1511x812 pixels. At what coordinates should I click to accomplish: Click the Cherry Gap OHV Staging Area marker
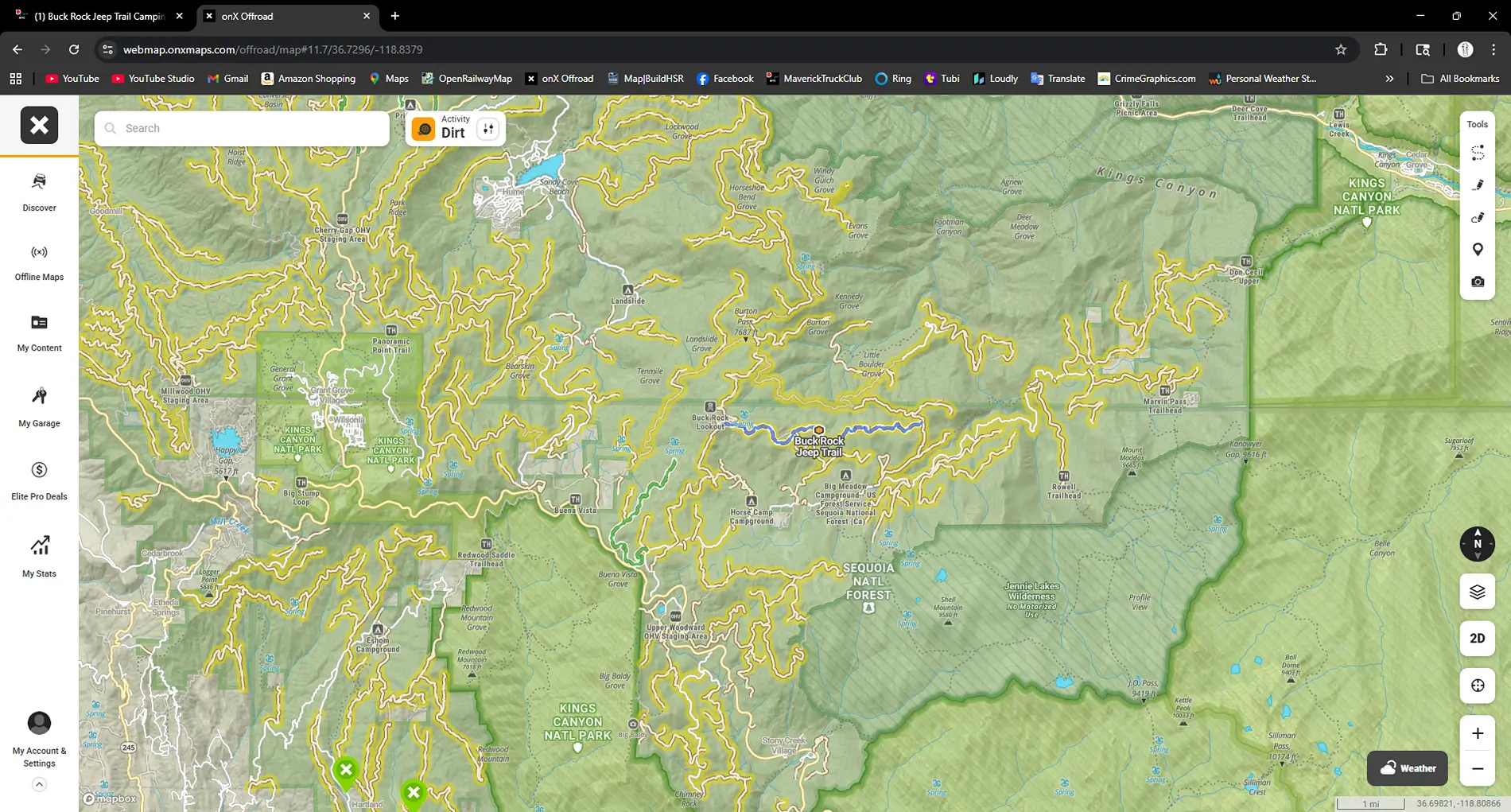tap(343, 219)
